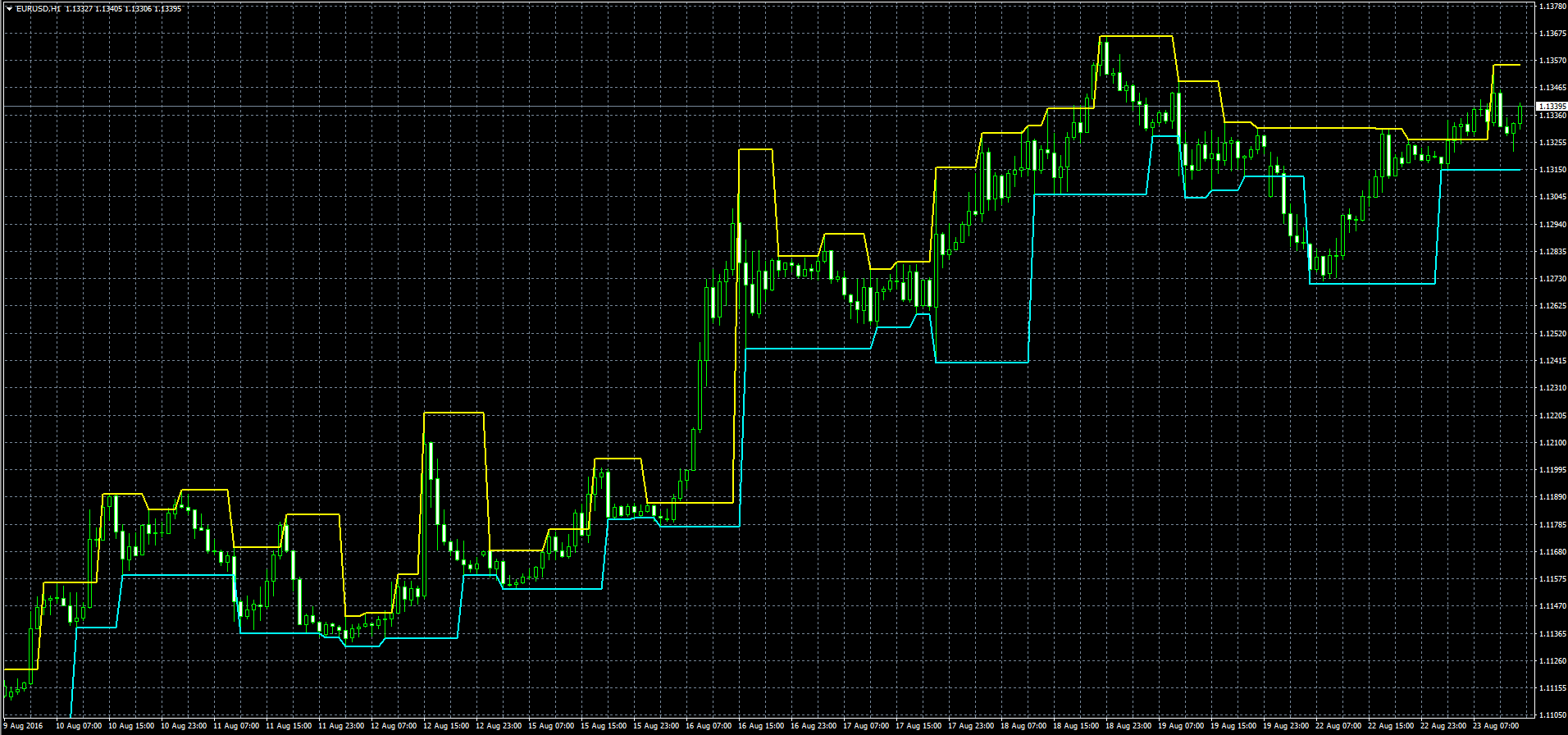Screen dimensions: 1568x735
Task: Click the last cyan line segment at far right
Action: (1480, 170)
